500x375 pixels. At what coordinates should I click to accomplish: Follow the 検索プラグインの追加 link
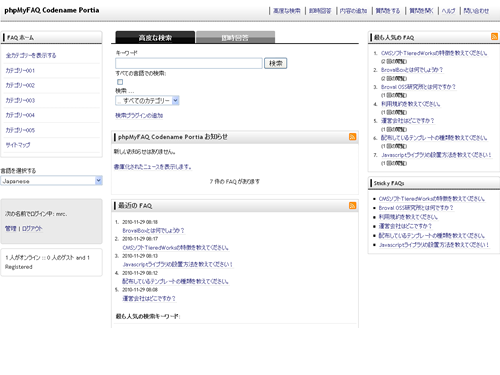click(x=139, y=115)
